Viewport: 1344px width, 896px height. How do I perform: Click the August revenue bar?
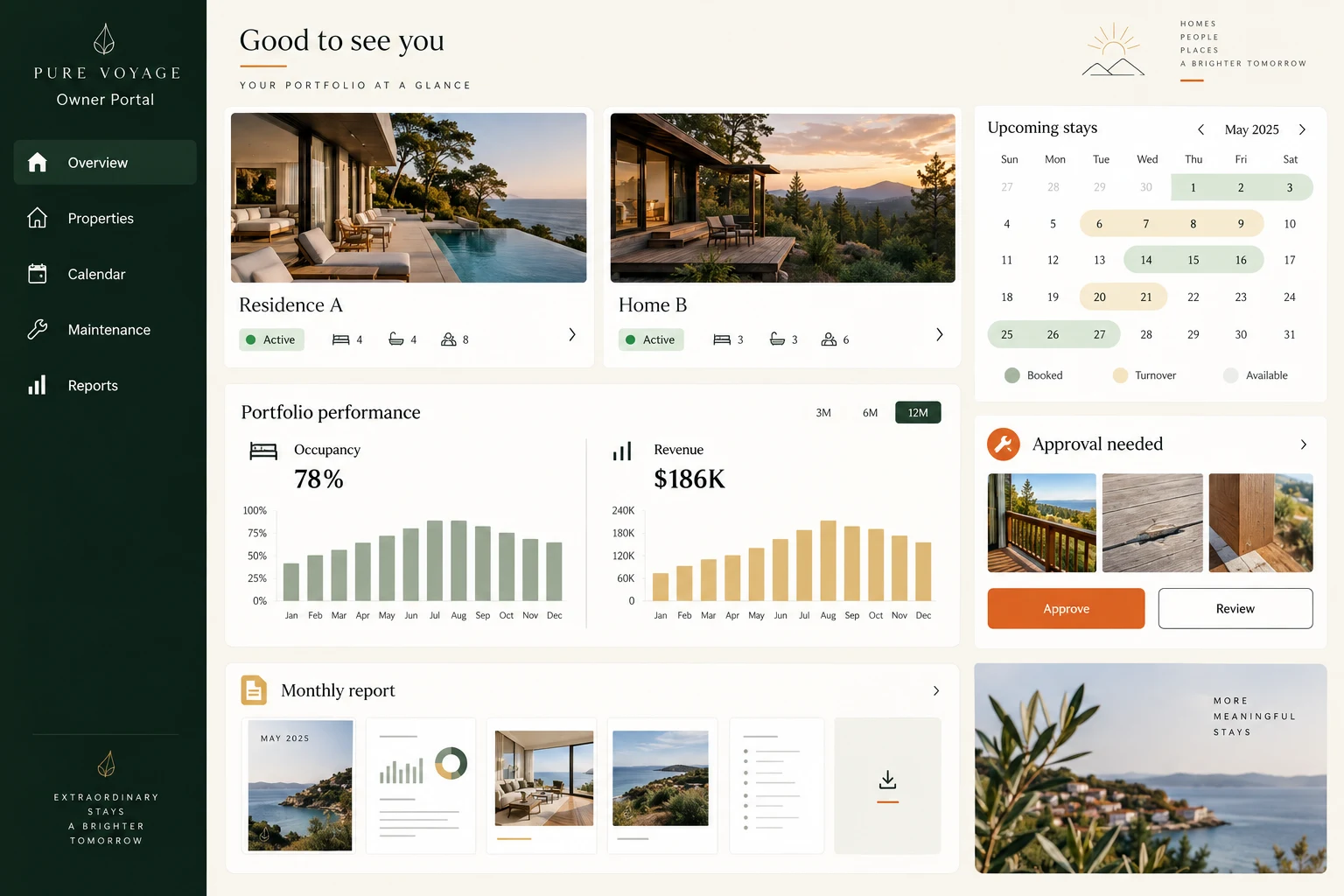[828, 560]
